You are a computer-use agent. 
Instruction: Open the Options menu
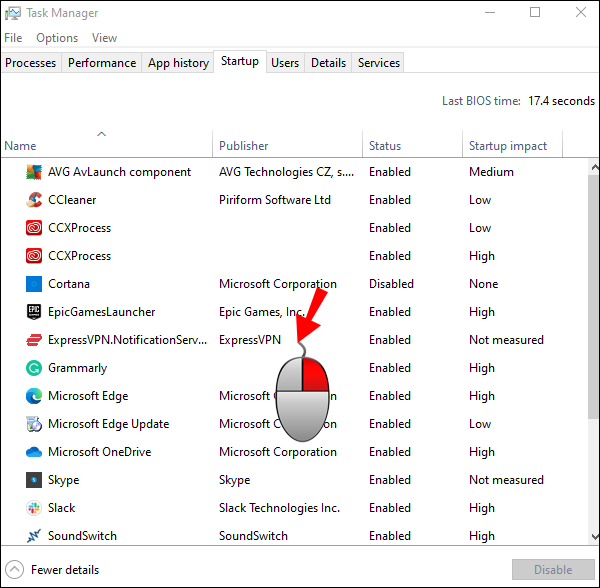(57, 38)
